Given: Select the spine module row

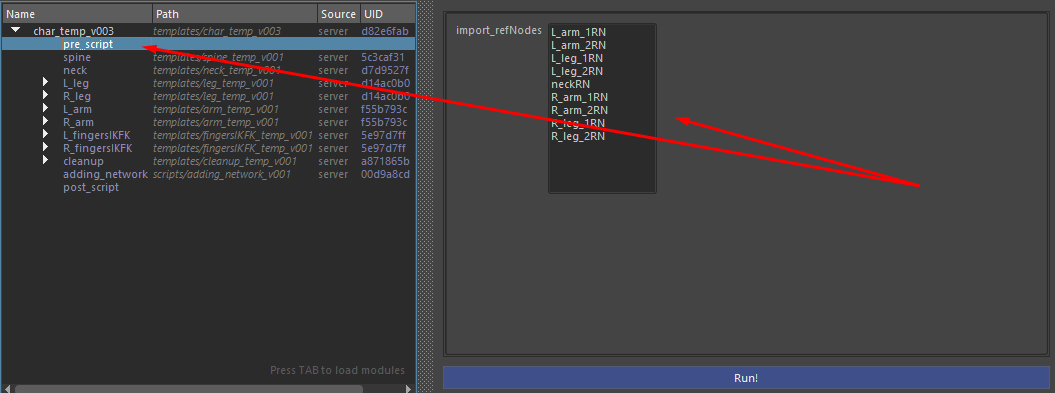Looking at the screenshot, I should tap(208, 57).
